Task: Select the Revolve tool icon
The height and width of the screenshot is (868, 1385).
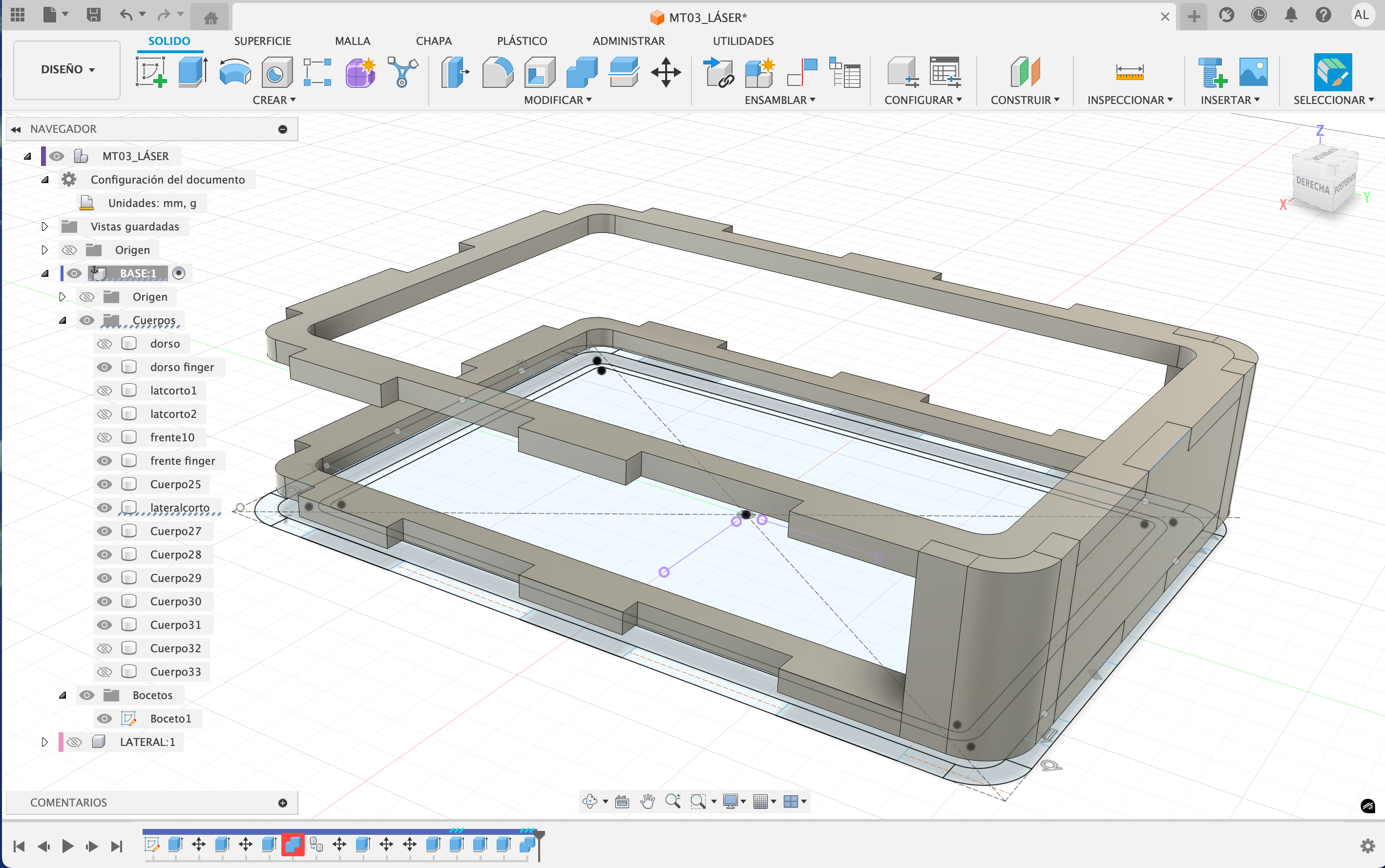Action: coord(234,72)
